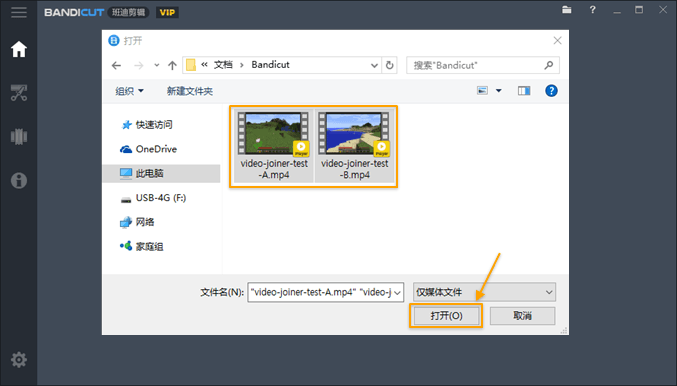Open the 仅媒体文件 file type dropdown

click(x=484, y=292)
